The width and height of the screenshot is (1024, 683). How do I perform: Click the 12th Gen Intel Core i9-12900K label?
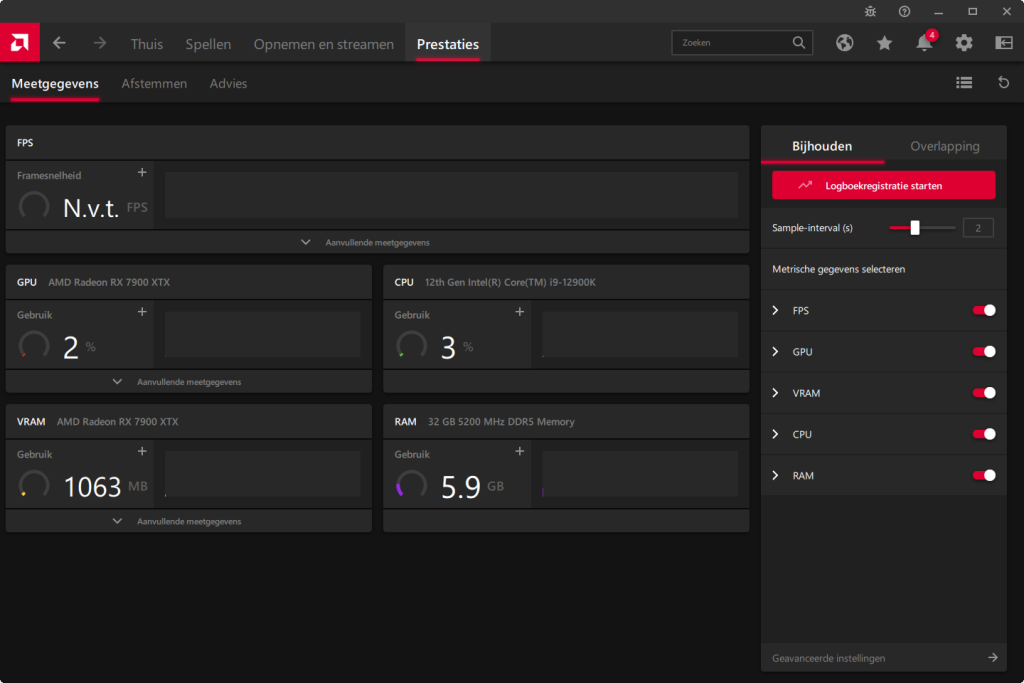pos(510,282)
